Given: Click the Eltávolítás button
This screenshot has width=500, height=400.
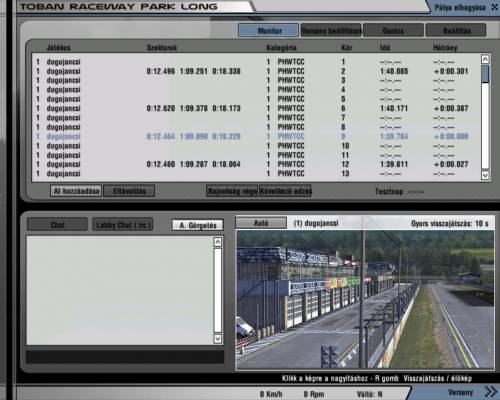Looking at the screenshot, I should pyautogui.click(x=129, y=191).
